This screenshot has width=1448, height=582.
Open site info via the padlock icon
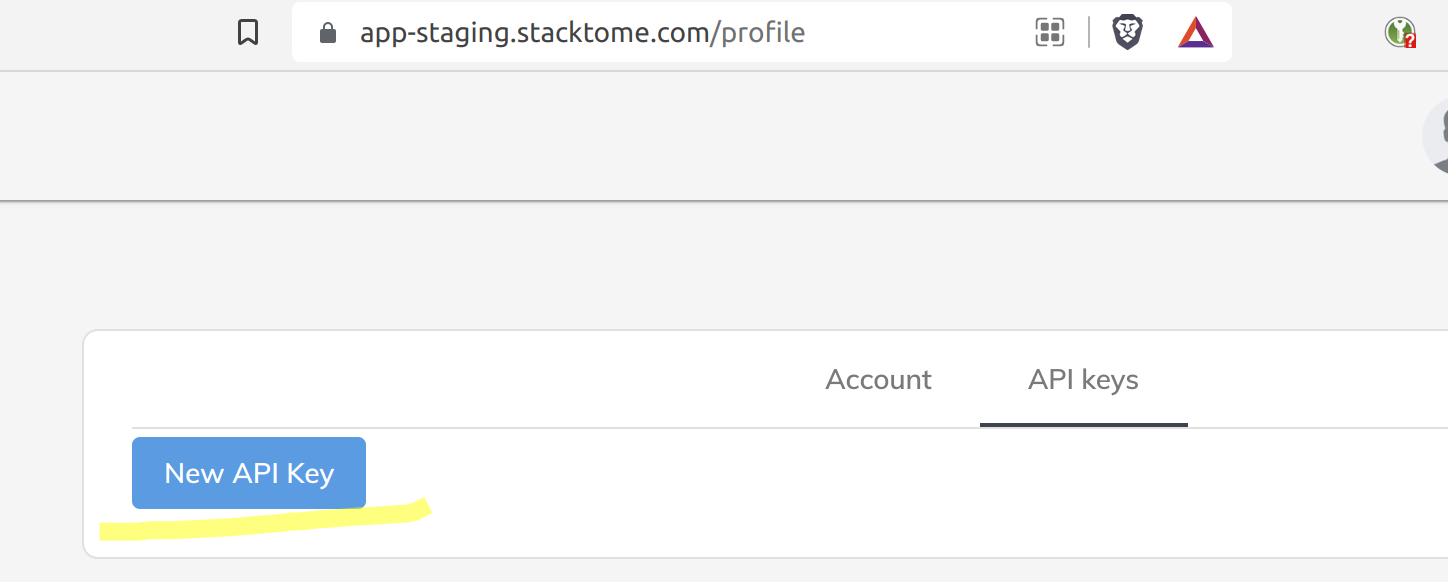click(x=327, y=33)
